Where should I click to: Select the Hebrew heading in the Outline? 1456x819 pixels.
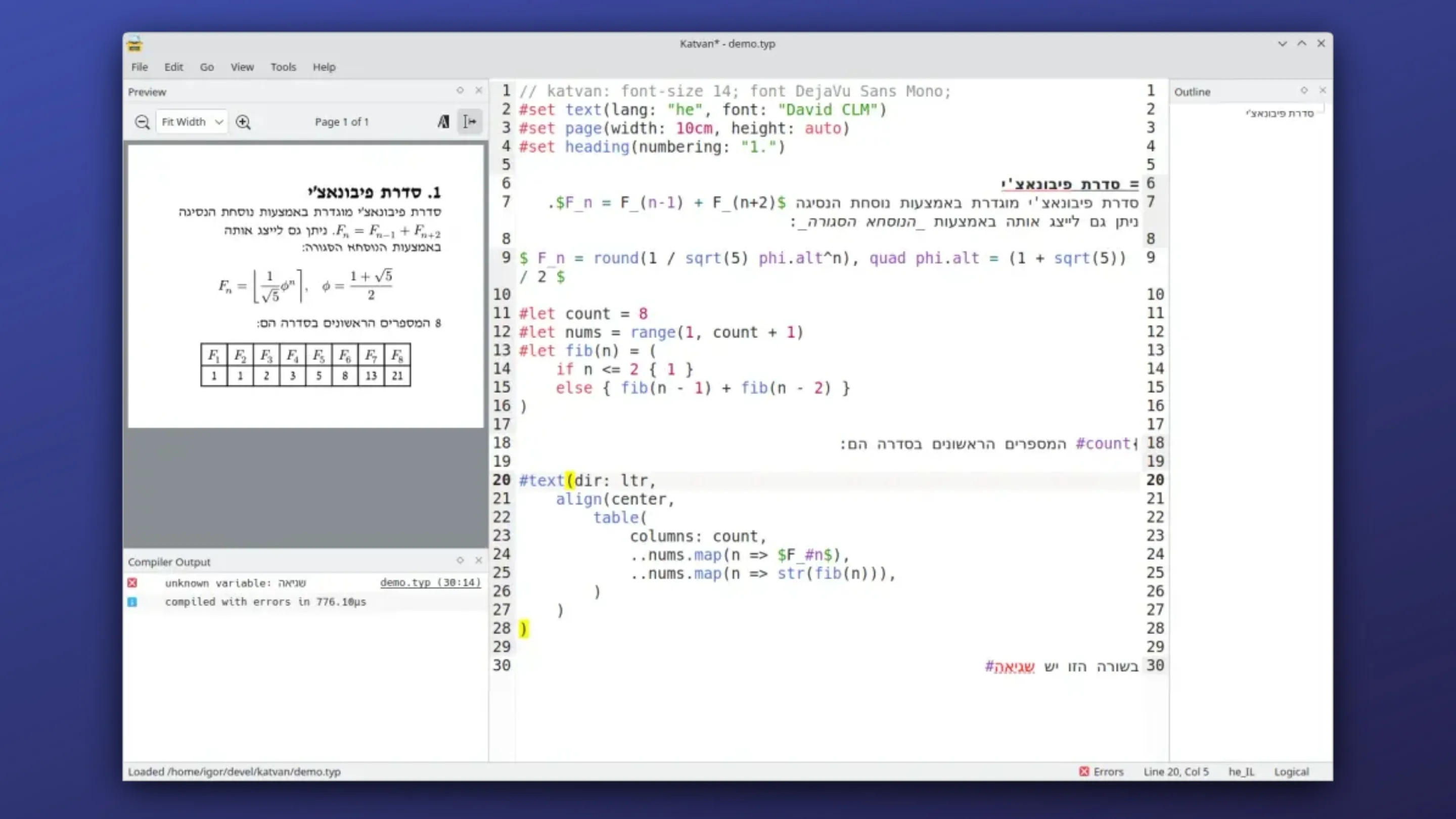[1280, 114]
